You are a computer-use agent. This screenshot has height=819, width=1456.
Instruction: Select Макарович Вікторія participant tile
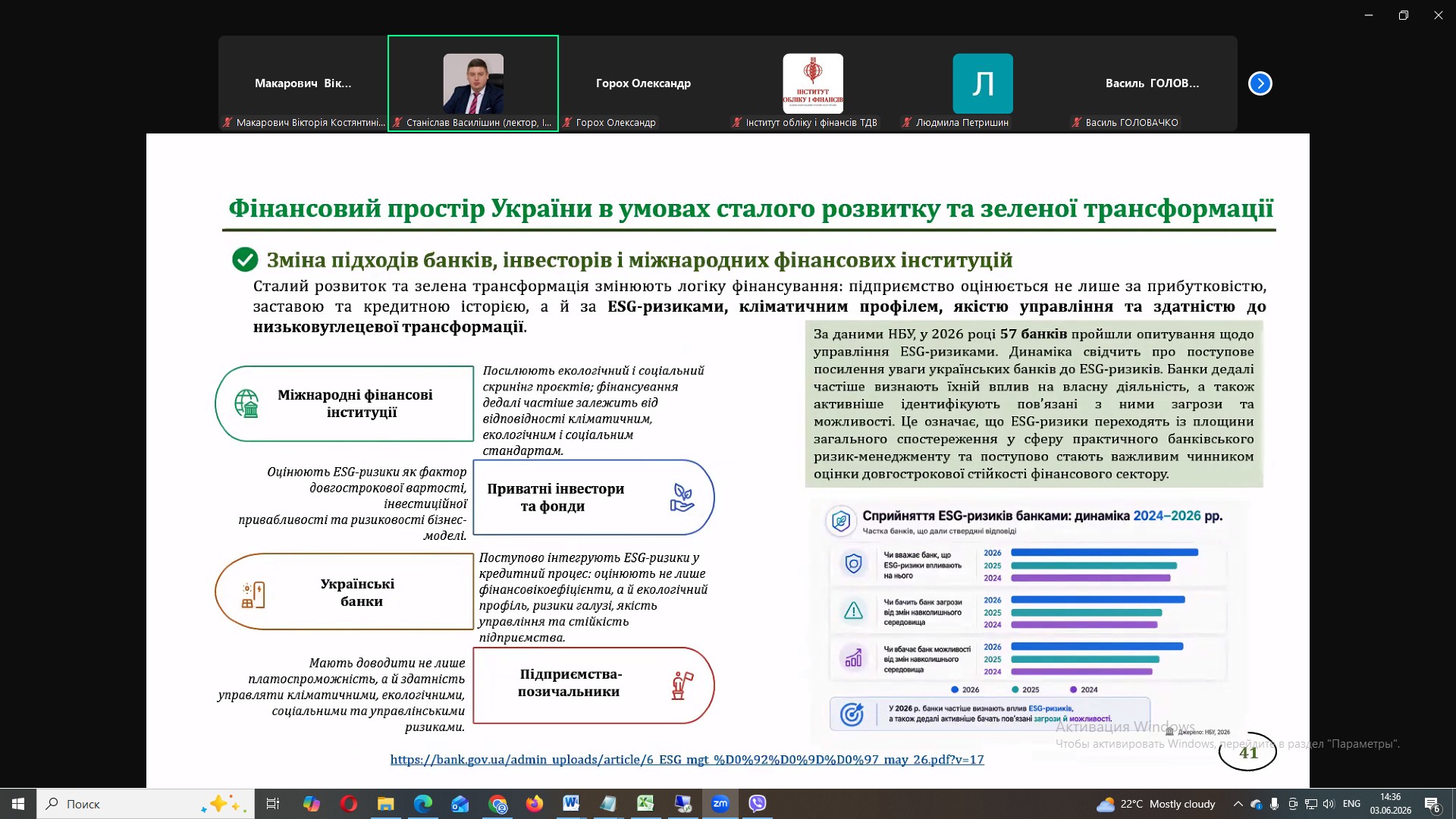303,83
